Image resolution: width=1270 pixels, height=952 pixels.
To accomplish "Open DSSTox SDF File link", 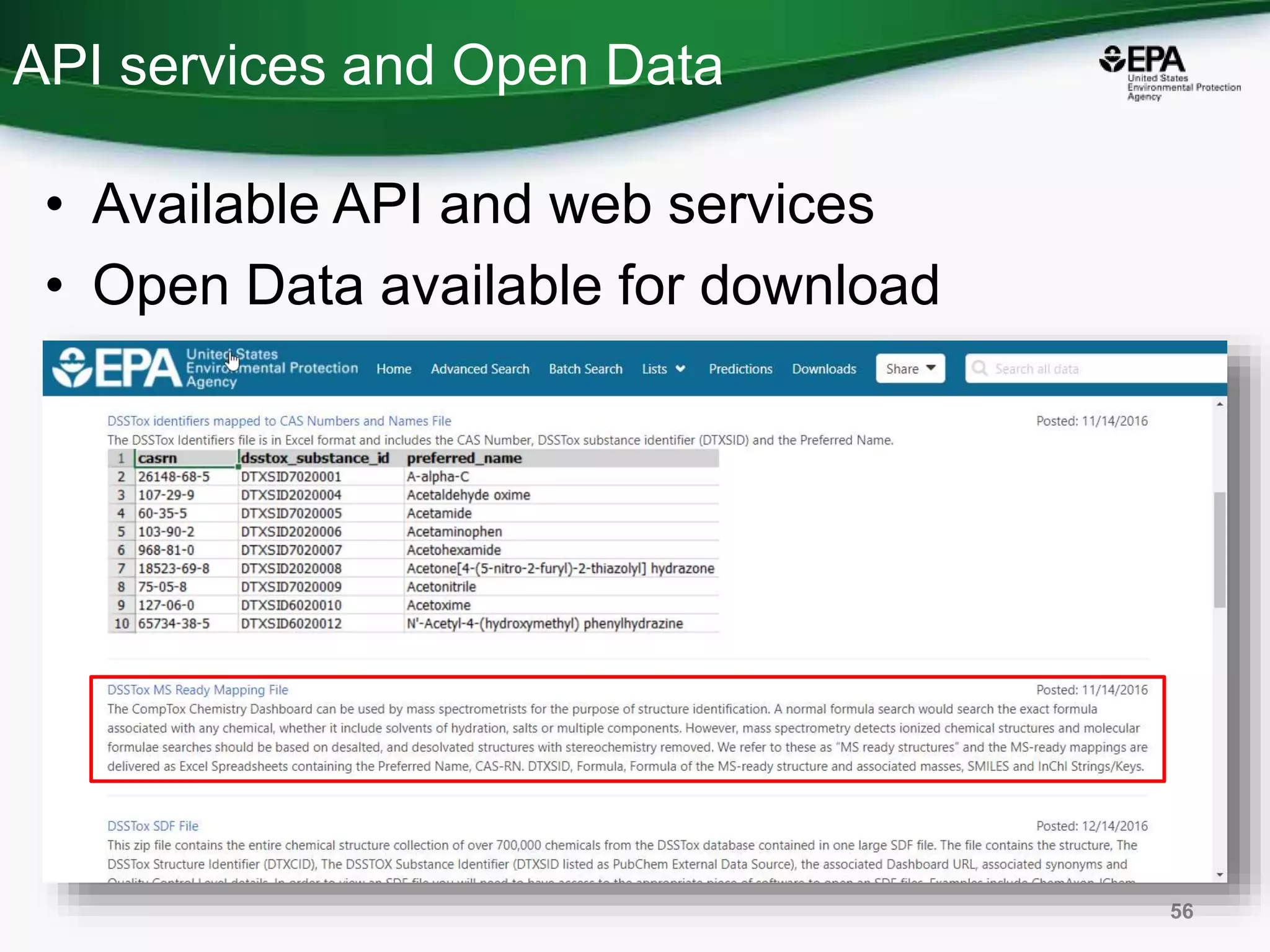I will point(153,826).
